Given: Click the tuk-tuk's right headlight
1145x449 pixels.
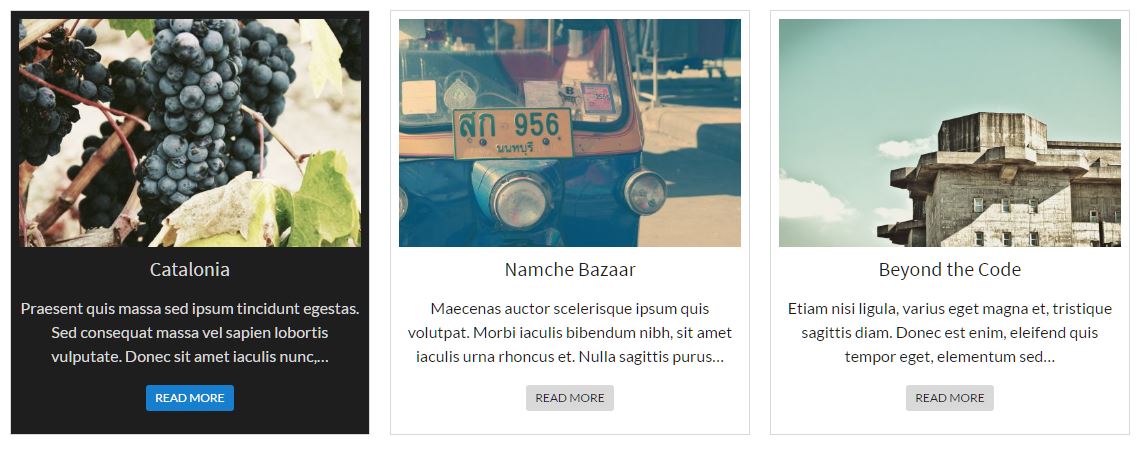Looking at the screenshot, I should (x=645, y=191).
